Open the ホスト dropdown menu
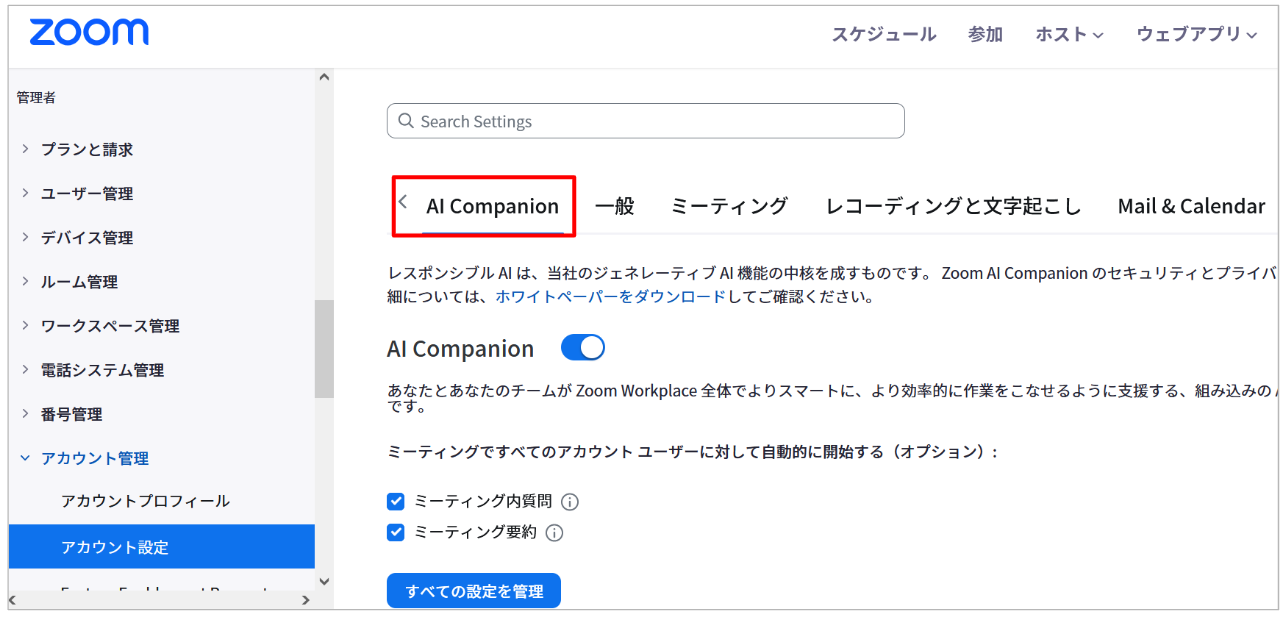Viewport: 1285px width, 620px height. 1069,34
